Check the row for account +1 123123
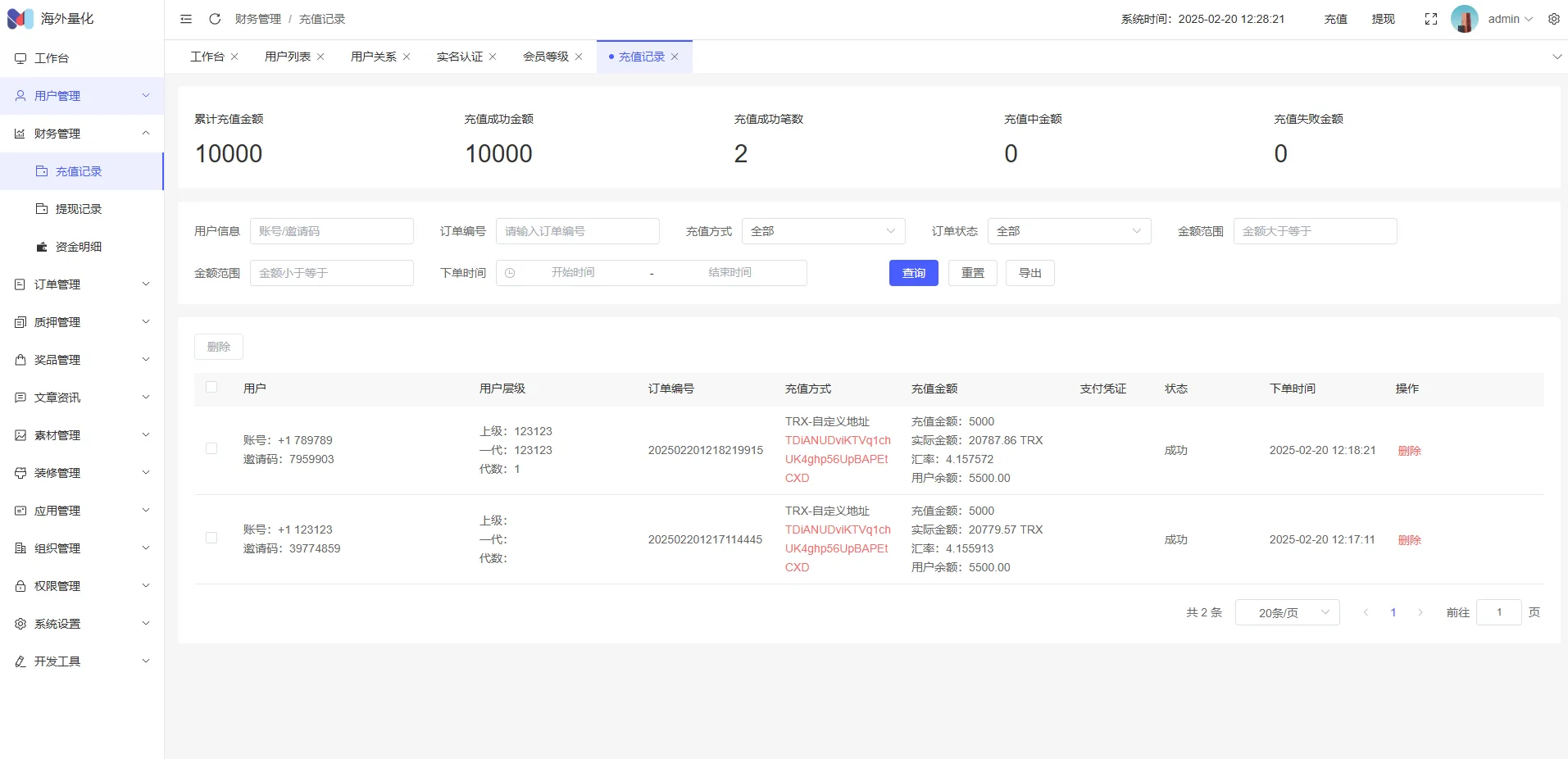The image size is (1568, 759). (x=211, y=538)
